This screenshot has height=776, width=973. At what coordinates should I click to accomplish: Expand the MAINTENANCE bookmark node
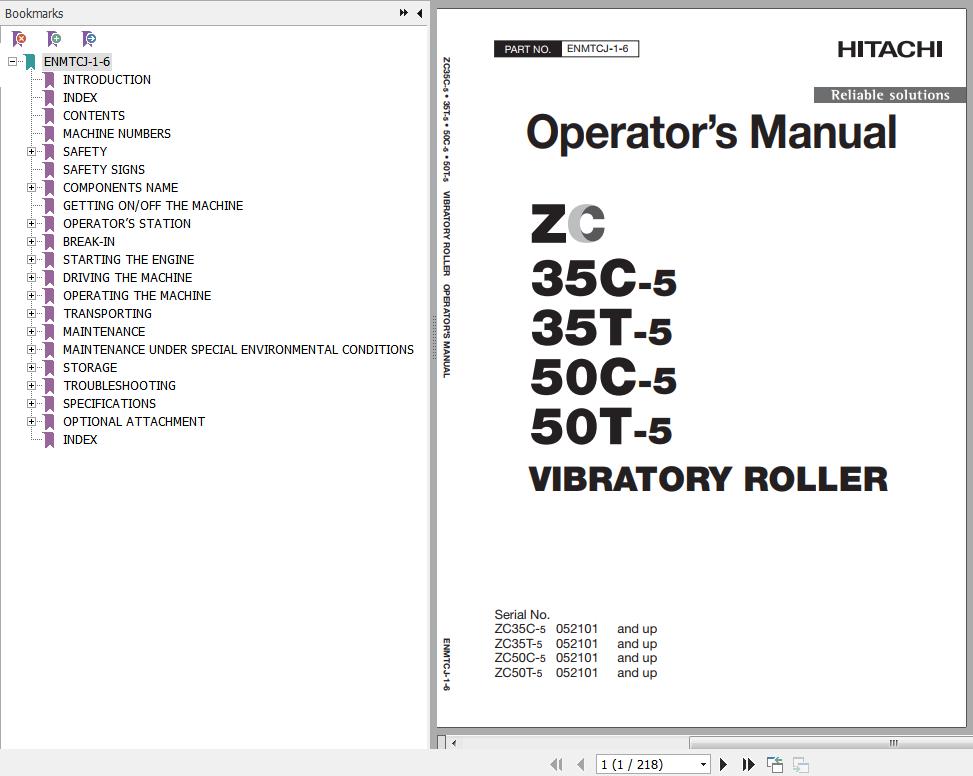pyautogui.click(x=31, y=332)
